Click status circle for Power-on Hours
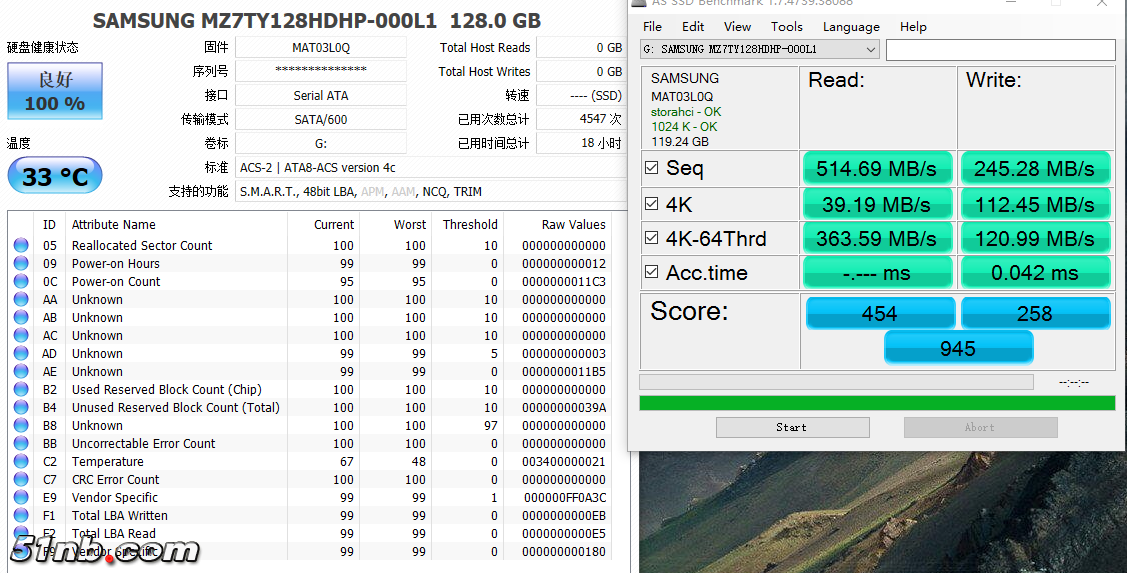The width and height of the screenshot is (1127, 573). click(21, 263)
